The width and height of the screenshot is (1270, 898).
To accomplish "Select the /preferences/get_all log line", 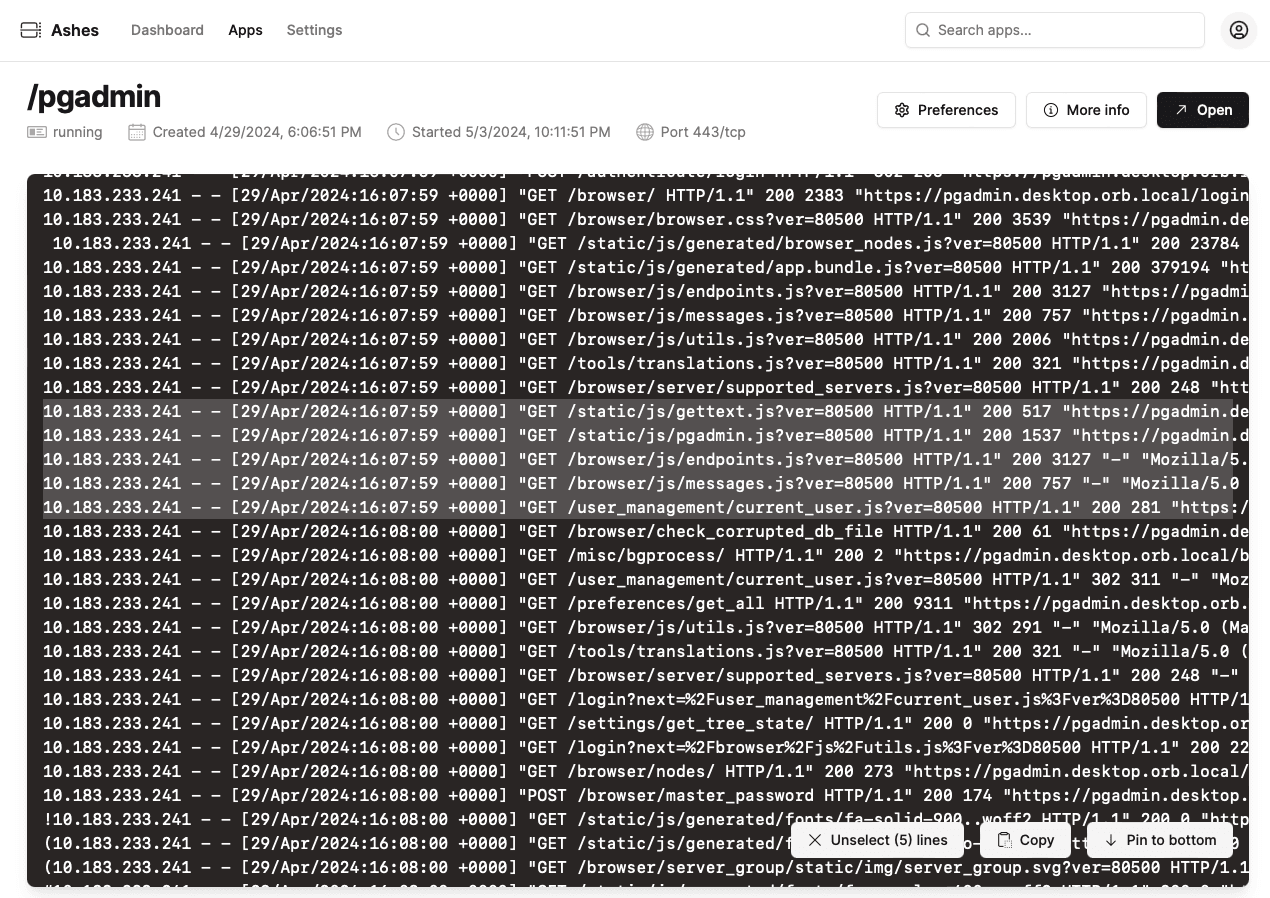I will coord(638,603).
